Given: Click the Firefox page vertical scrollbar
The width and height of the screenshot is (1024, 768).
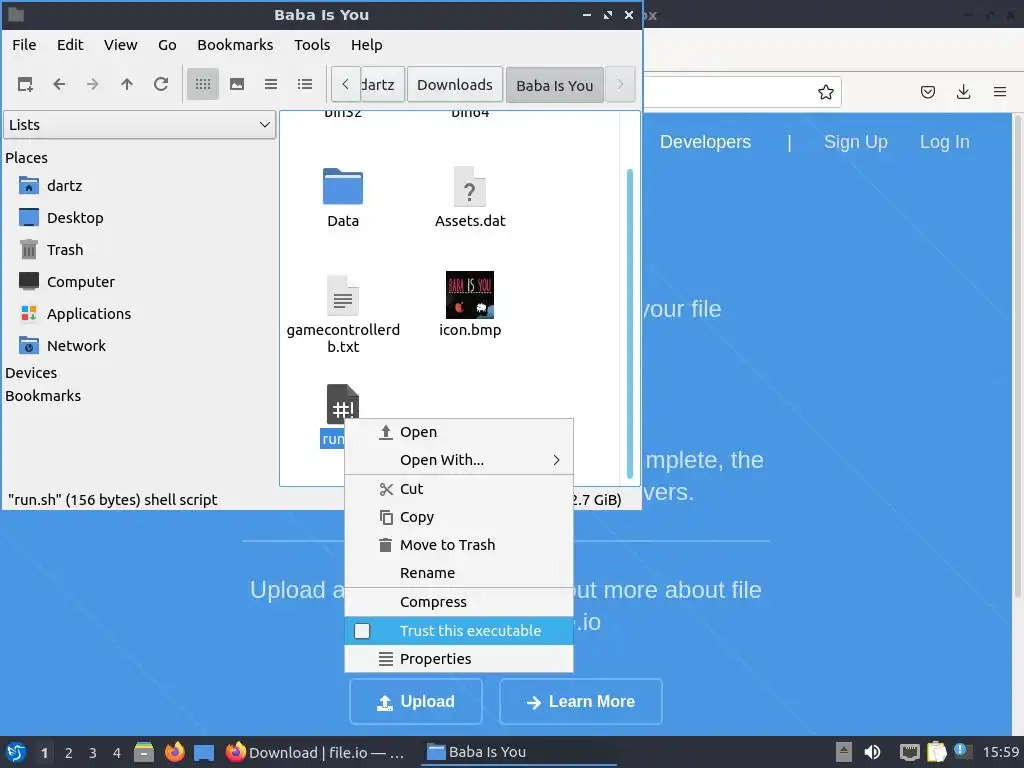Looking at the screenshot, I should pyautogui.click(x=1017, y=359).
